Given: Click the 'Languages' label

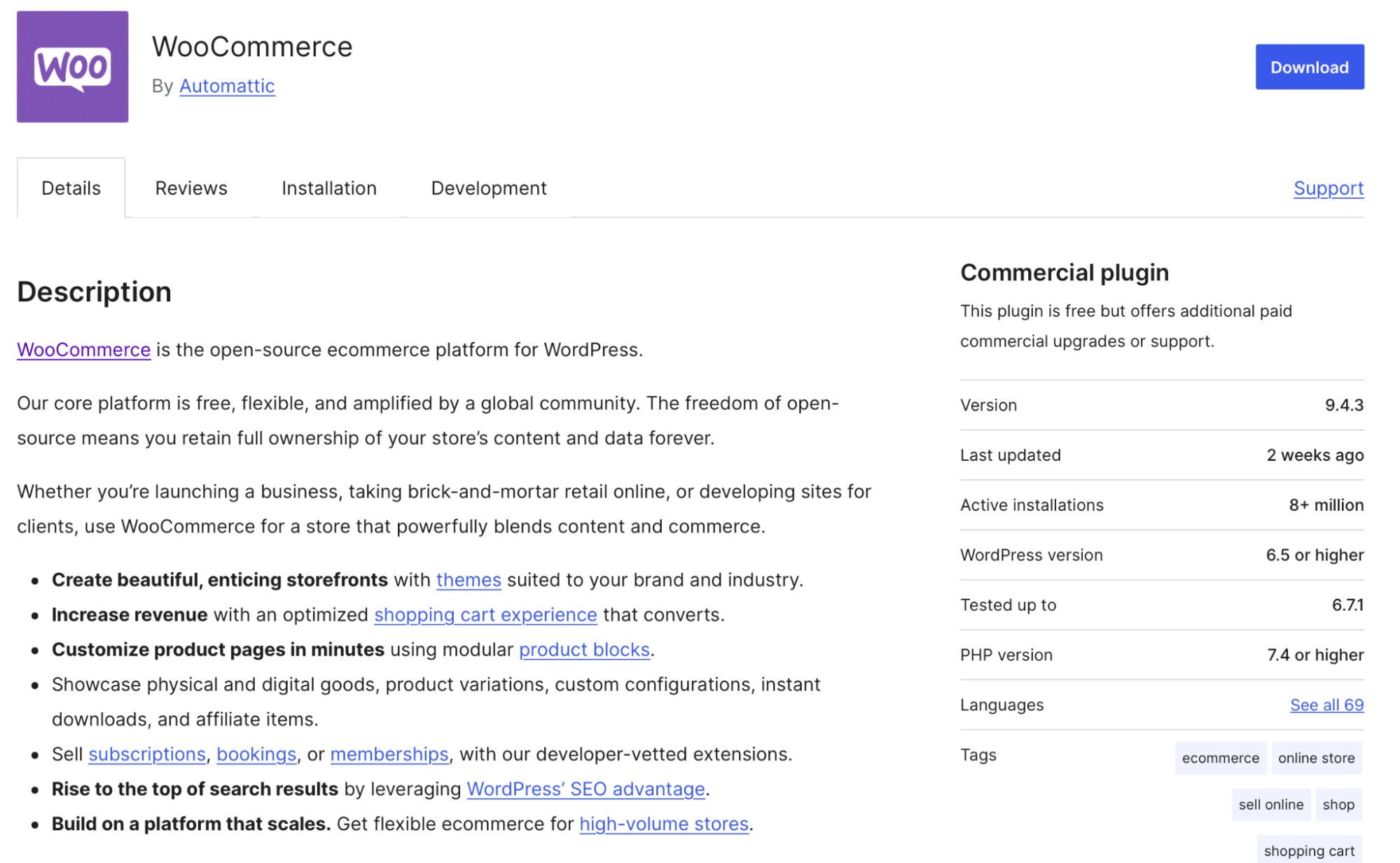Looking at the screenshot, I should [x=1002, y=705].
